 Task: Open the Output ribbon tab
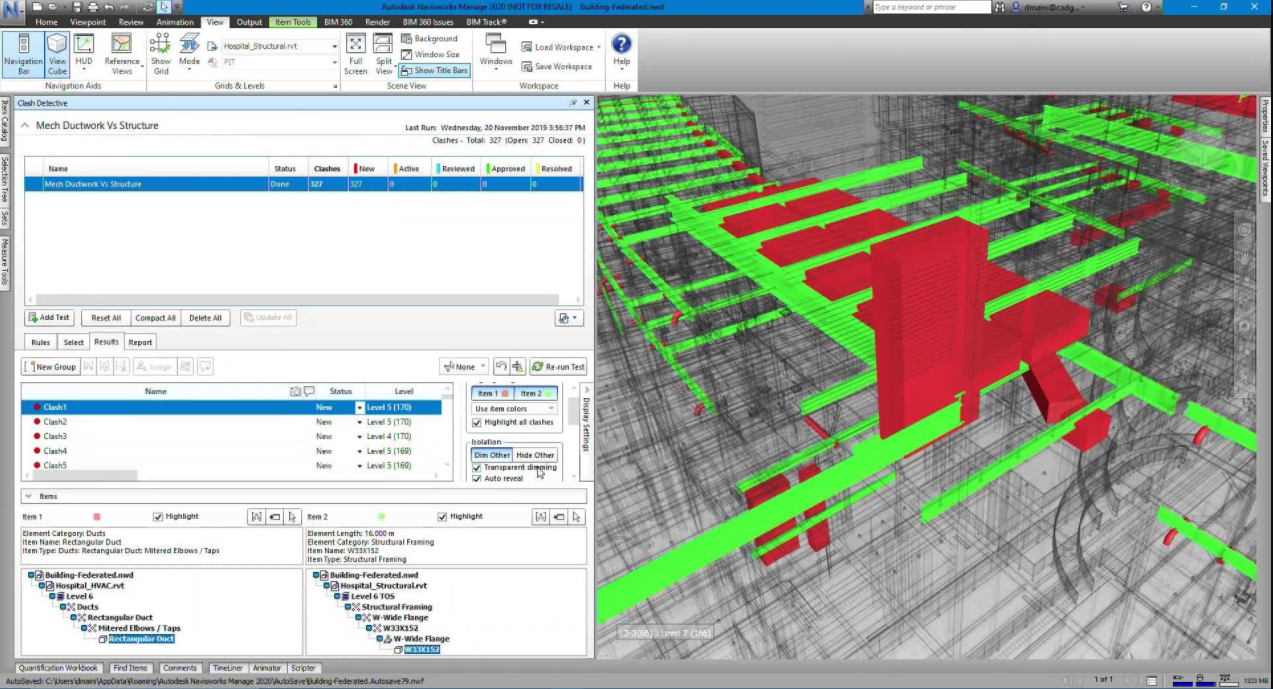tap(249, 22)
